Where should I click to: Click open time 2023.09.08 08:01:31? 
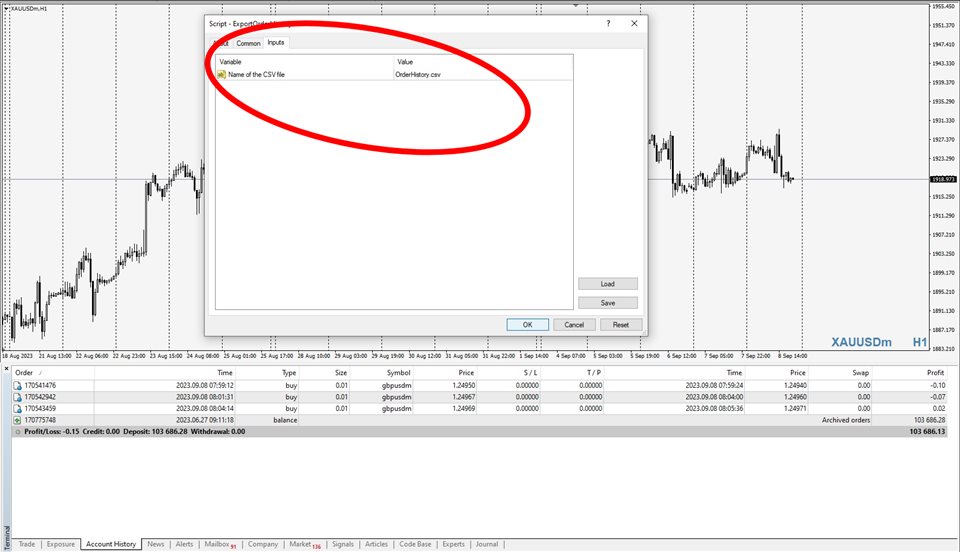point(204,397)
